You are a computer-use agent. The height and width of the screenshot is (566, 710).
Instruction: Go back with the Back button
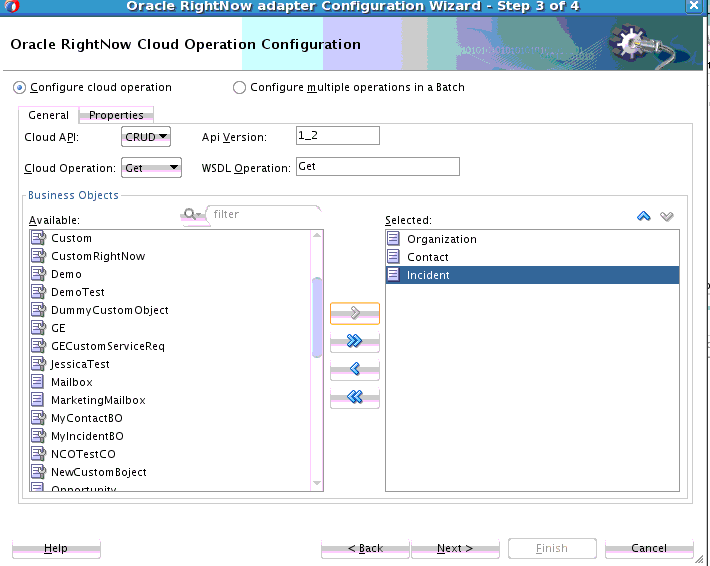coord(365,548)
